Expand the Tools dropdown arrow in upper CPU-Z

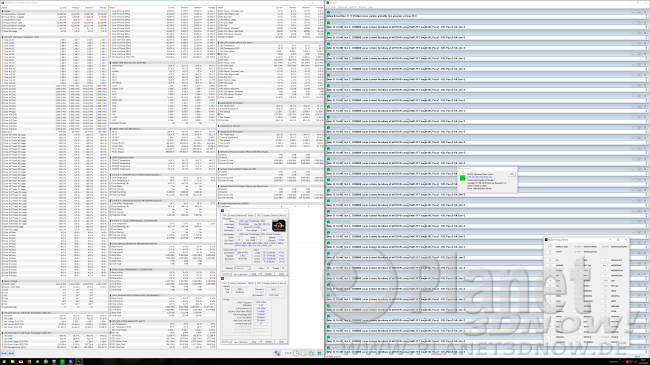click(260, 274)
